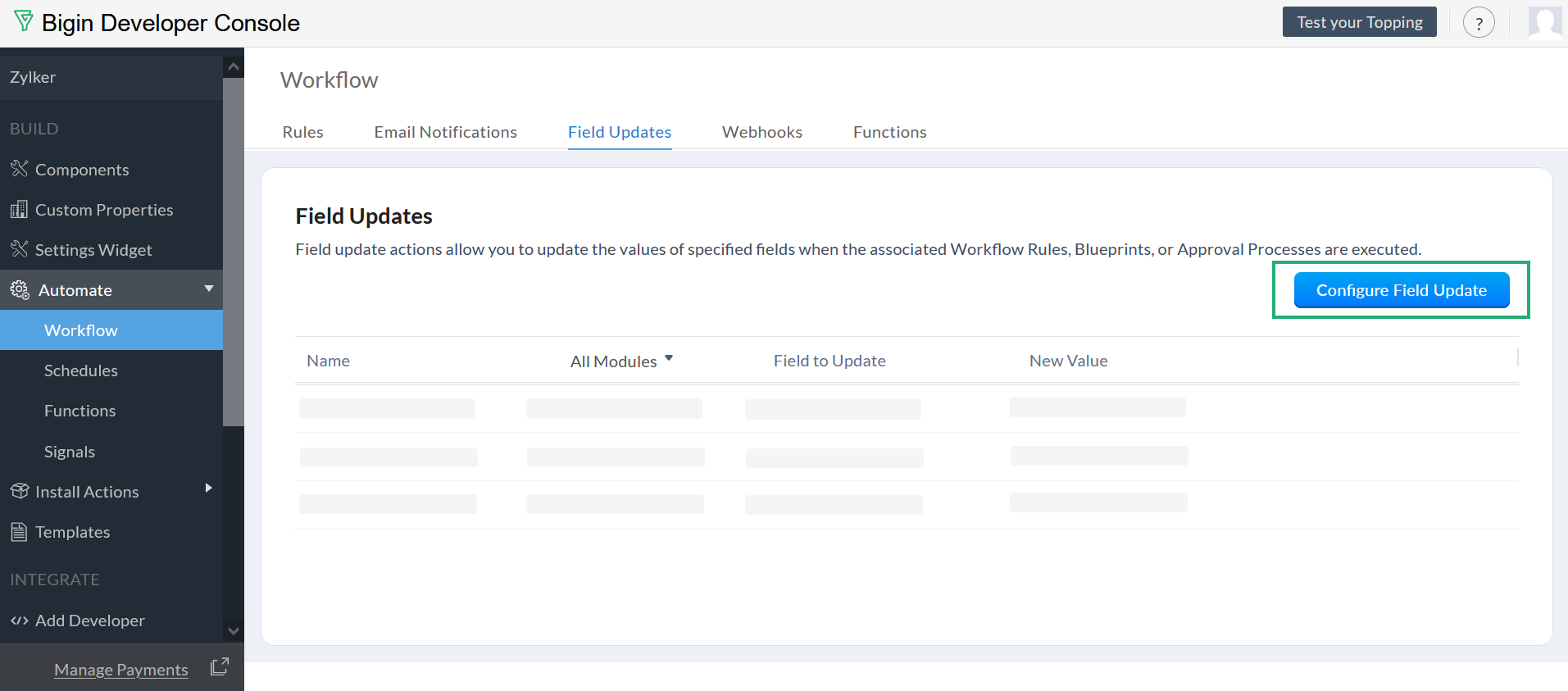Click the Install Actions box icon
The width and height of the screenshot is (1568, 691).
pyautogui.click(x=19, y=491)
